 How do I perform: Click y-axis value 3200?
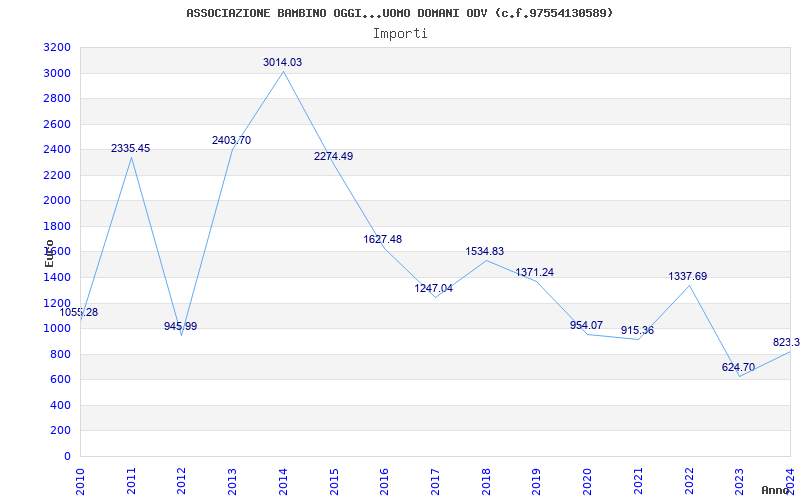pos(57,47)
